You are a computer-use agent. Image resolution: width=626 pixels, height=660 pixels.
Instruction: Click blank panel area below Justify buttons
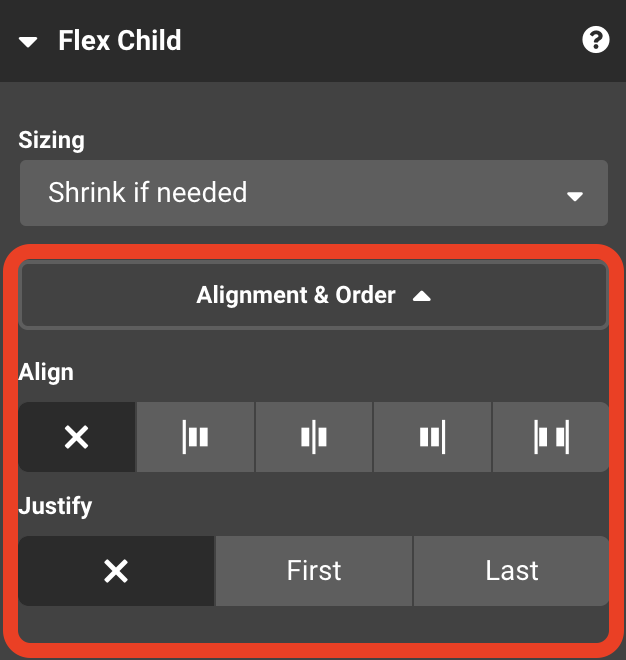pyautogui.click(x=313, y=623)
